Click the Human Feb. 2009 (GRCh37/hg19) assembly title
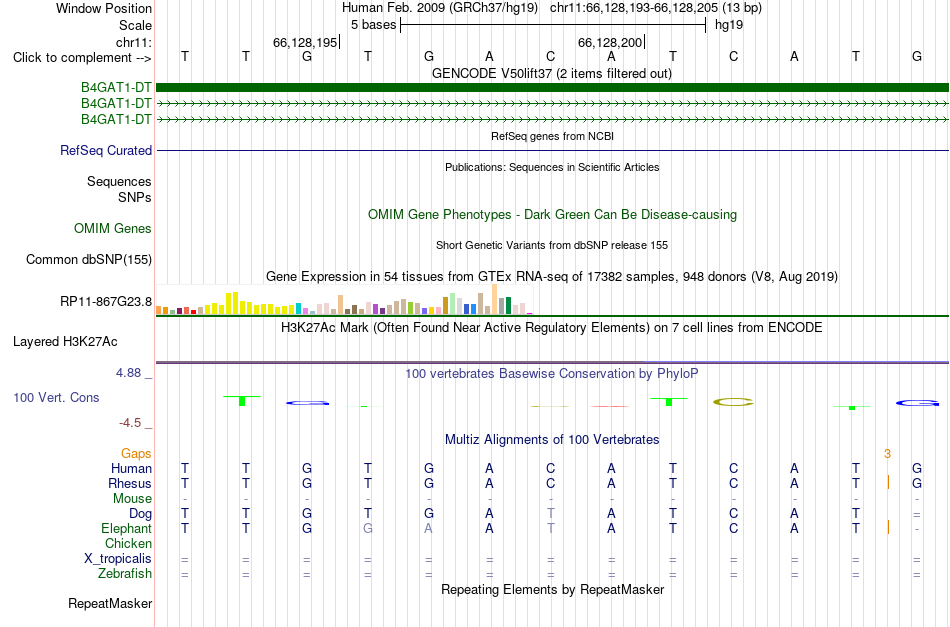950x627 pixels. tap(440, 8)
